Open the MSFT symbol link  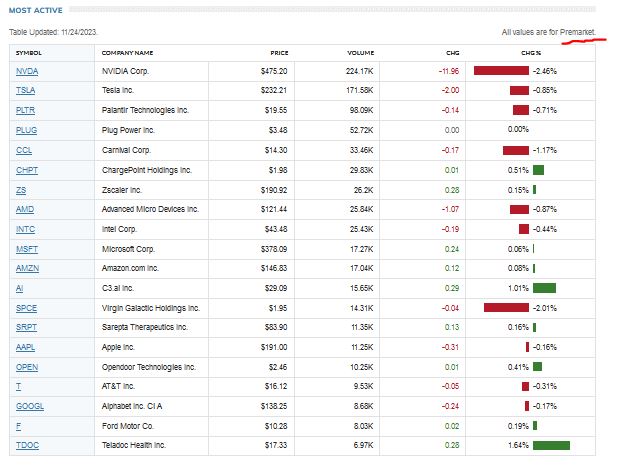[x=27, y=248]
